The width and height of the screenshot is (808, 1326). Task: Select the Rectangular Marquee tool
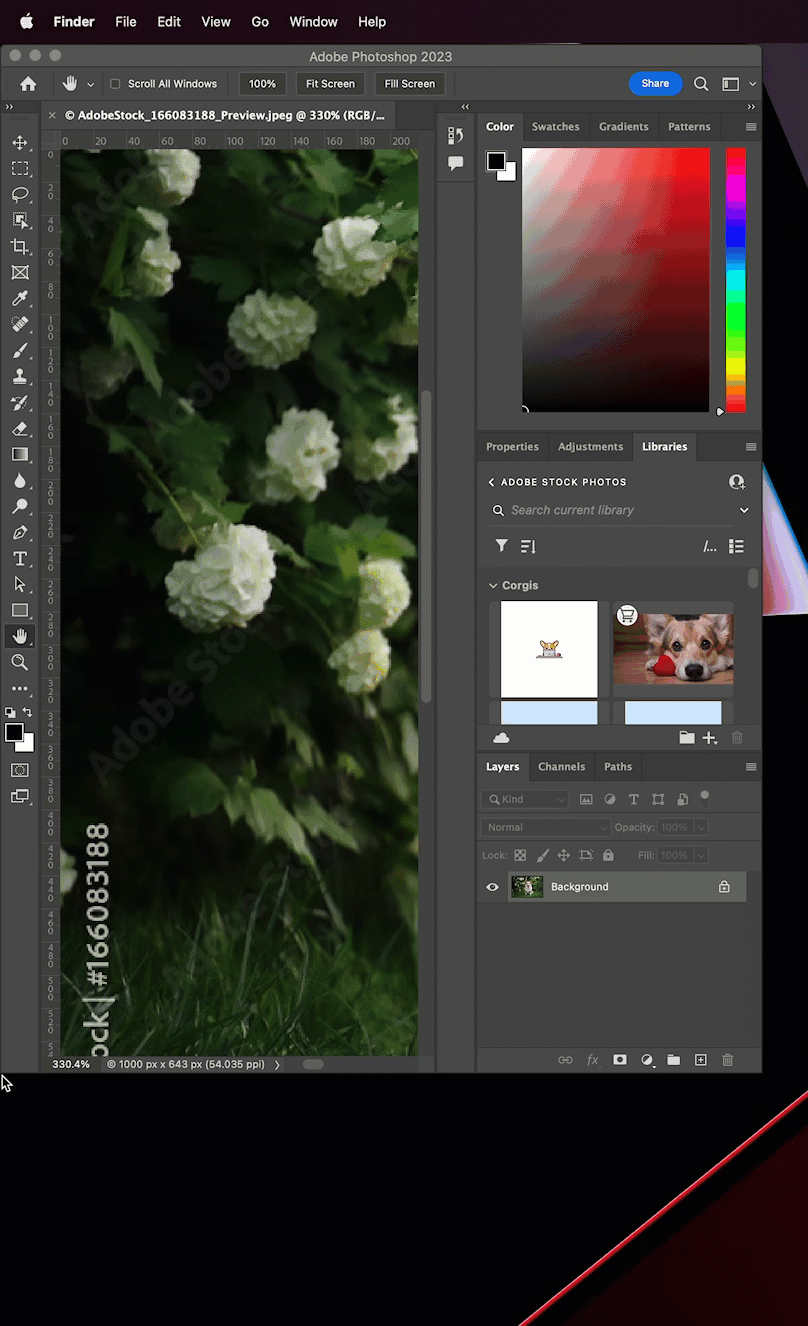(x=20, y=169)
